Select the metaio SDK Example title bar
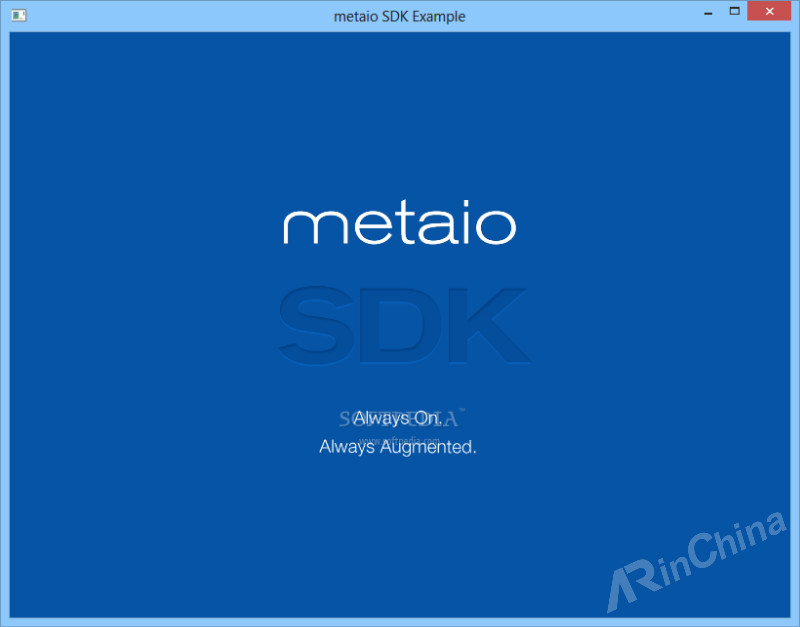The image size is (800, 627). [x=399, y=16]
